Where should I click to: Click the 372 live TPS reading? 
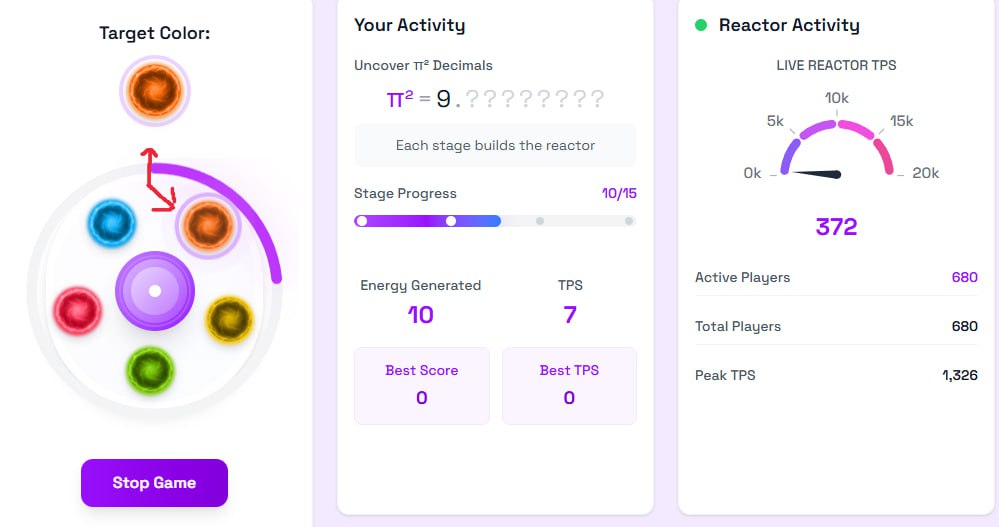pyautogui.click(x=836, y=227)
